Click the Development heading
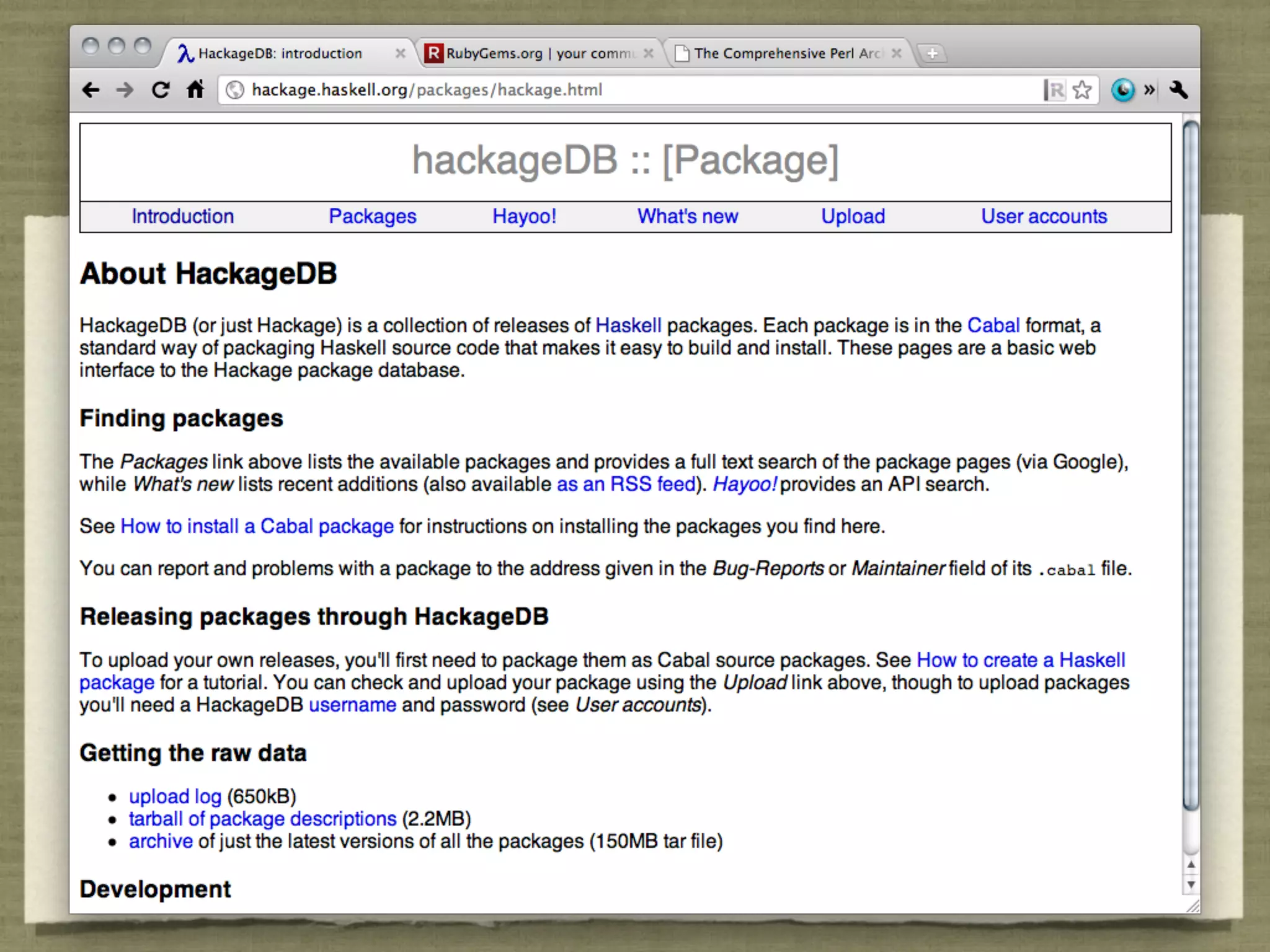1270x952 pixels. [155, 889]
